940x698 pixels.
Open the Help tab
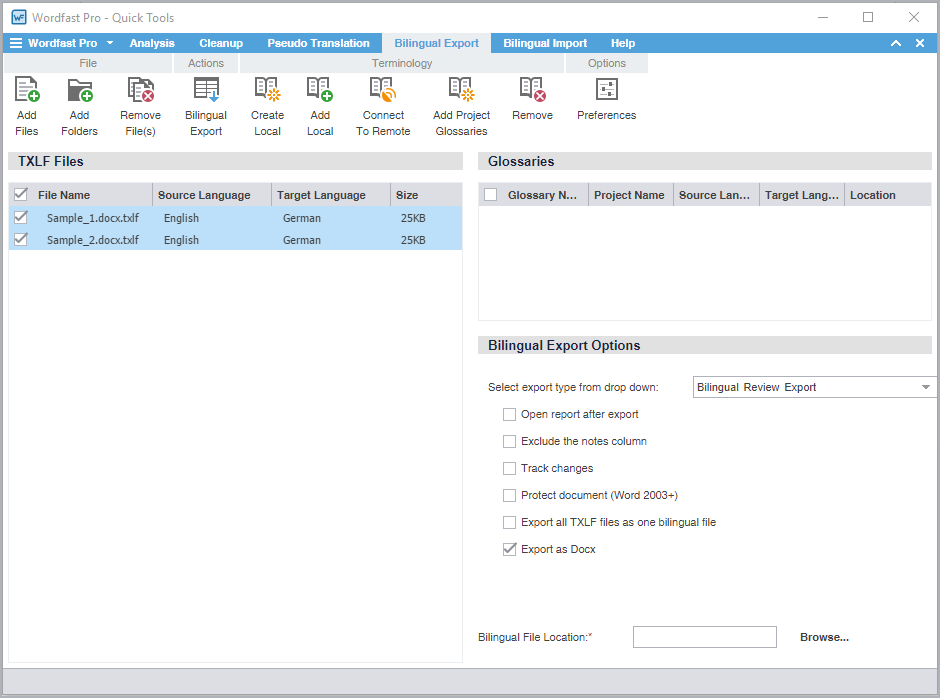[623, 43]
